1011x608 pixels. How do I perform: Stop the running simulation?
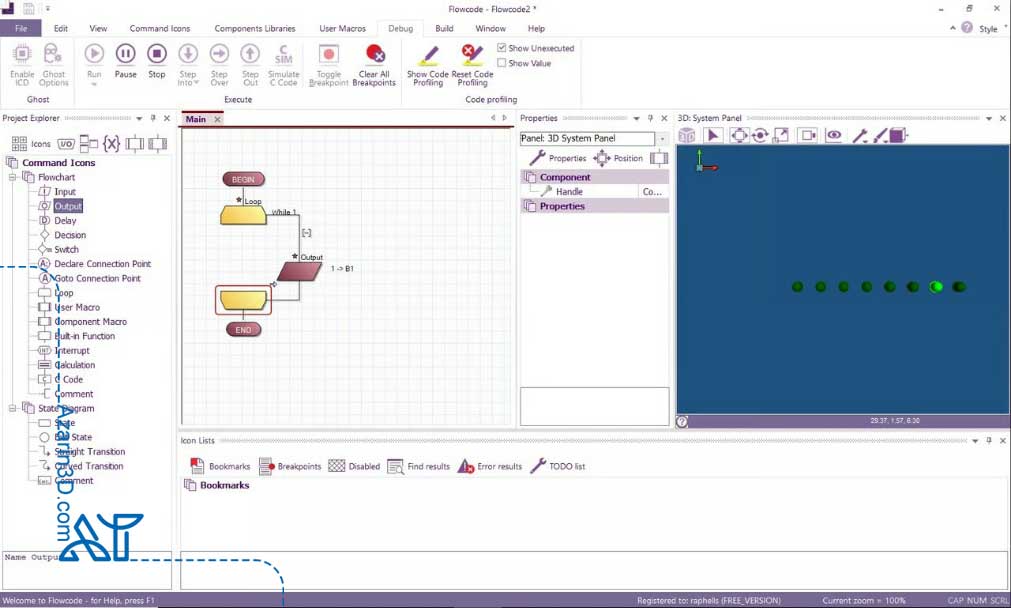(157, 54)
